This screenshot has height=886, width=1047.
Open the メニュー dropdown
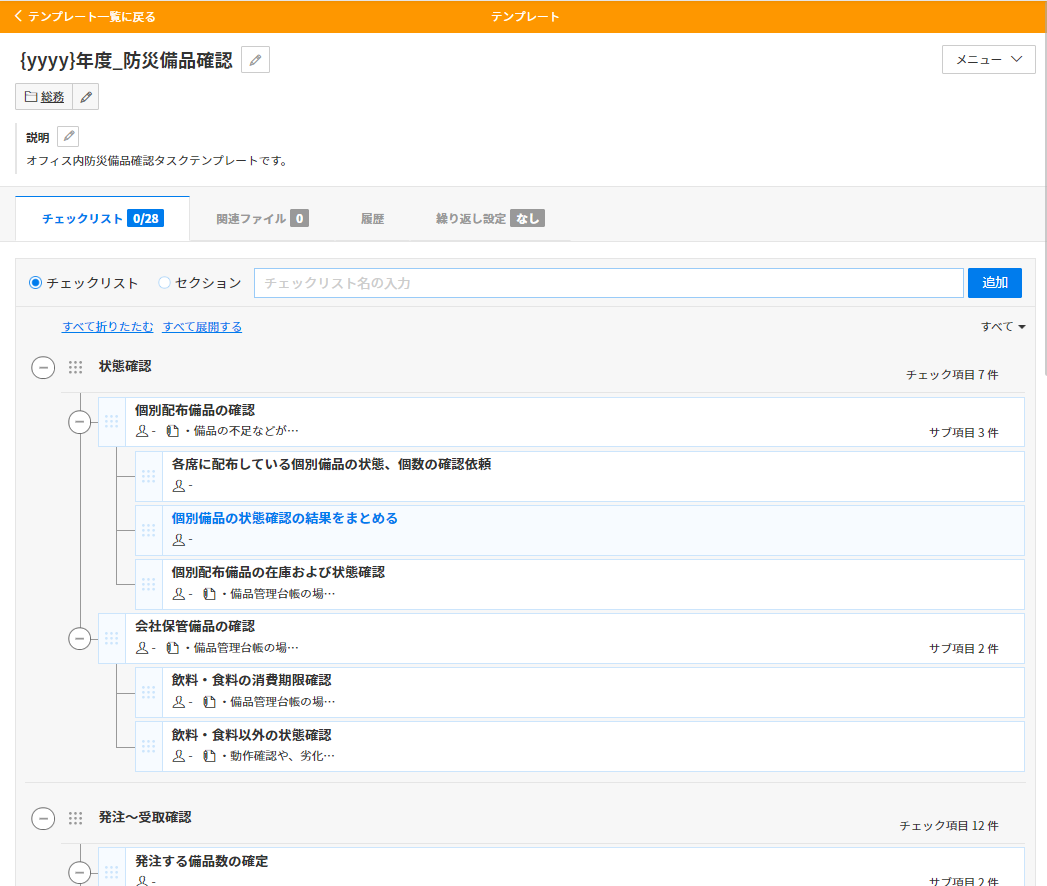[x=988, y=60]
